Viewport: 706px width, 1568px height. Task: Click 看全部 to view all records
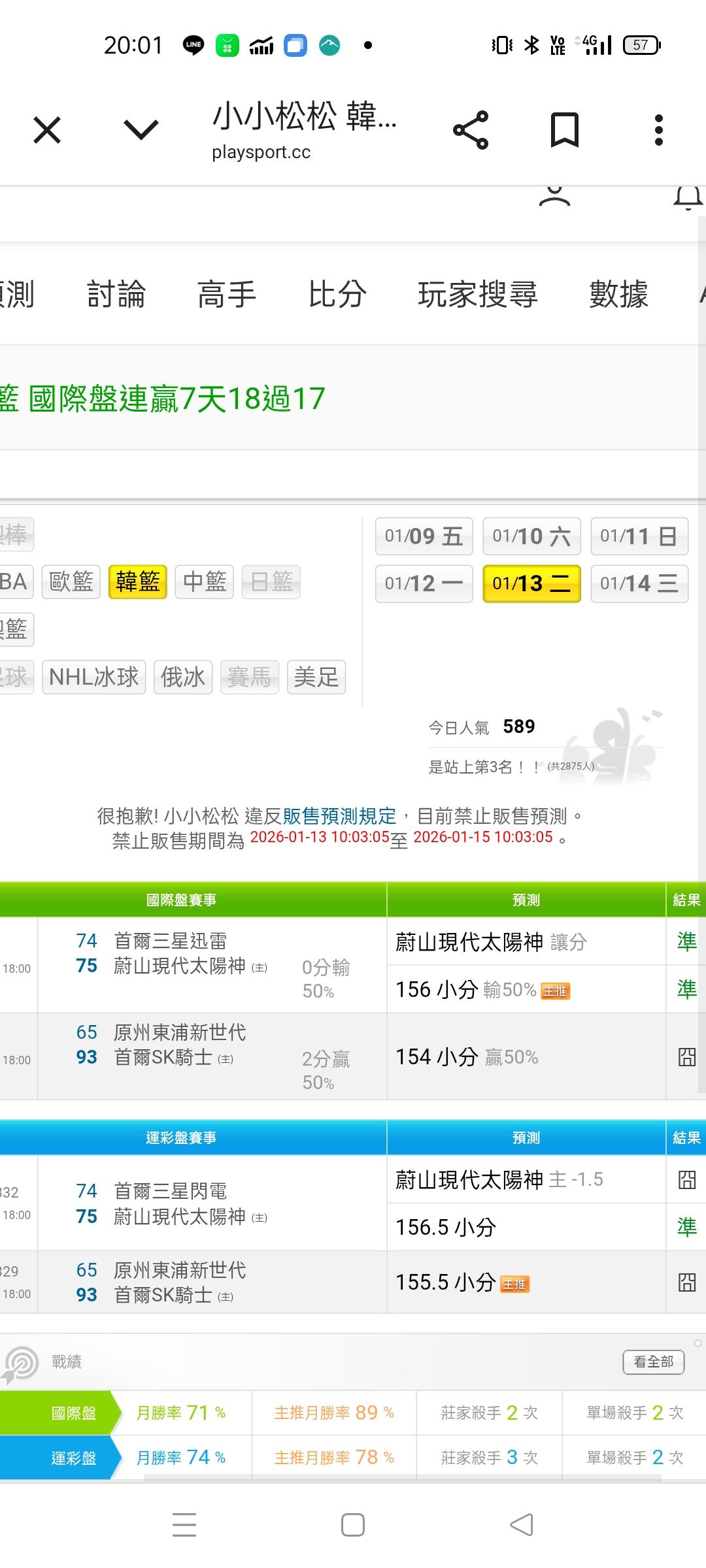[653, 1362]
